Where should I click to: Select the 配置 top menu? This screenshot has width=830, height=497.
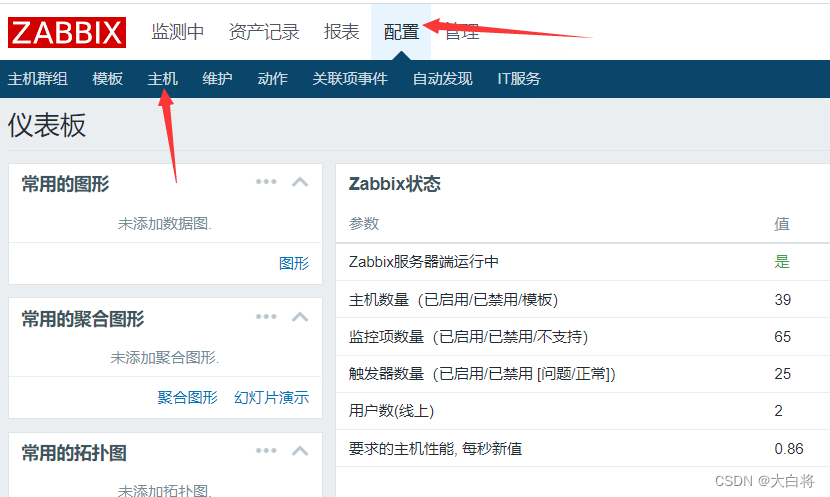[x=401, y=32]
